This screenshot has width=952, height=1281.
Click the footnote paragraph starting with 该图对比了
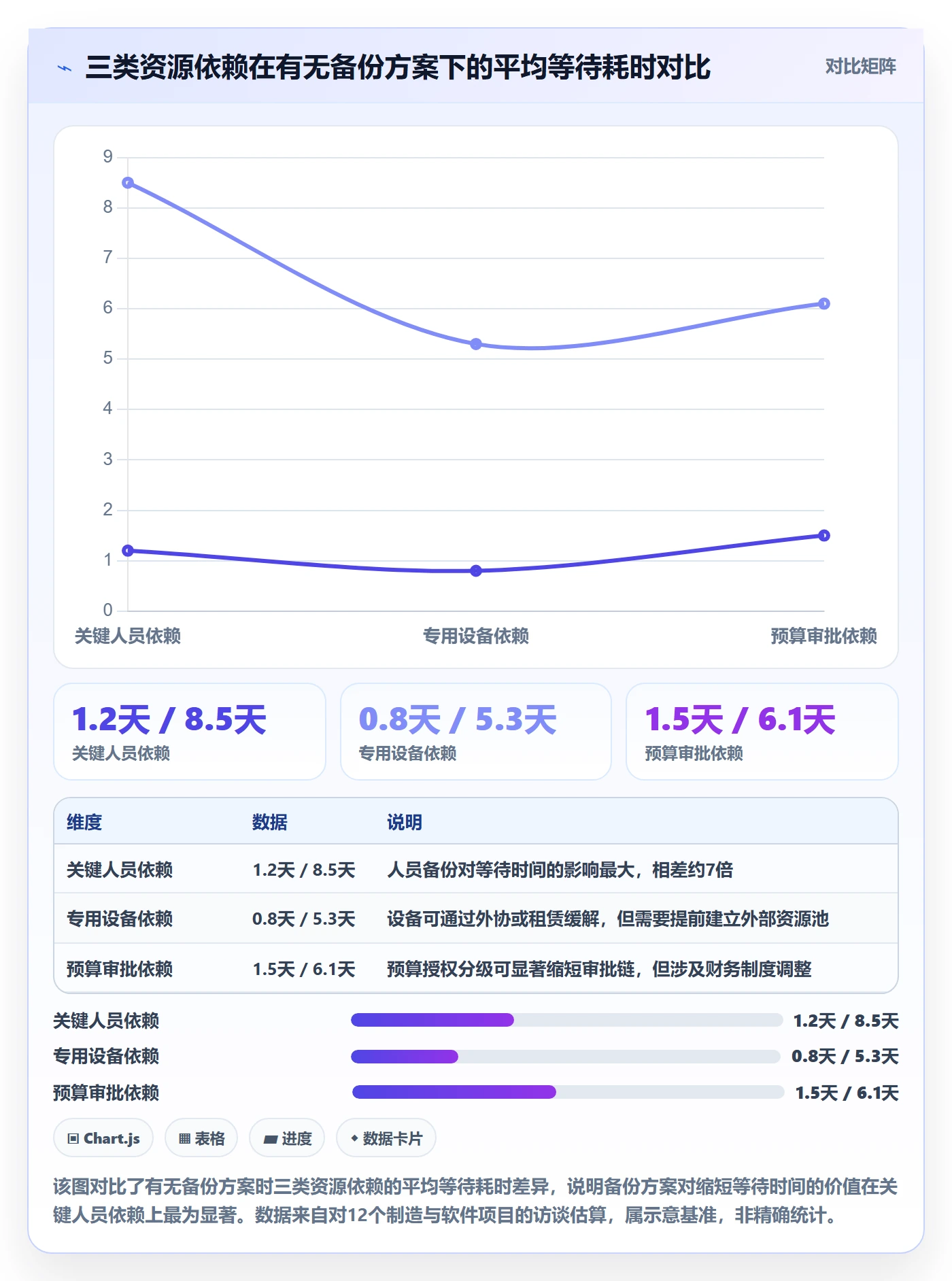(x=475, y=1201)
